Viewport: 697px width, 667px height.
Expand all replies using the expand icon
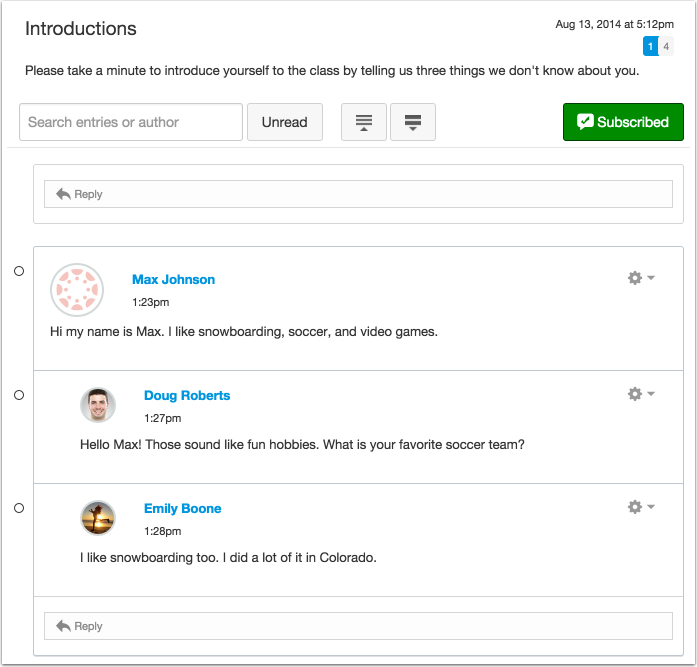point(413,122)
